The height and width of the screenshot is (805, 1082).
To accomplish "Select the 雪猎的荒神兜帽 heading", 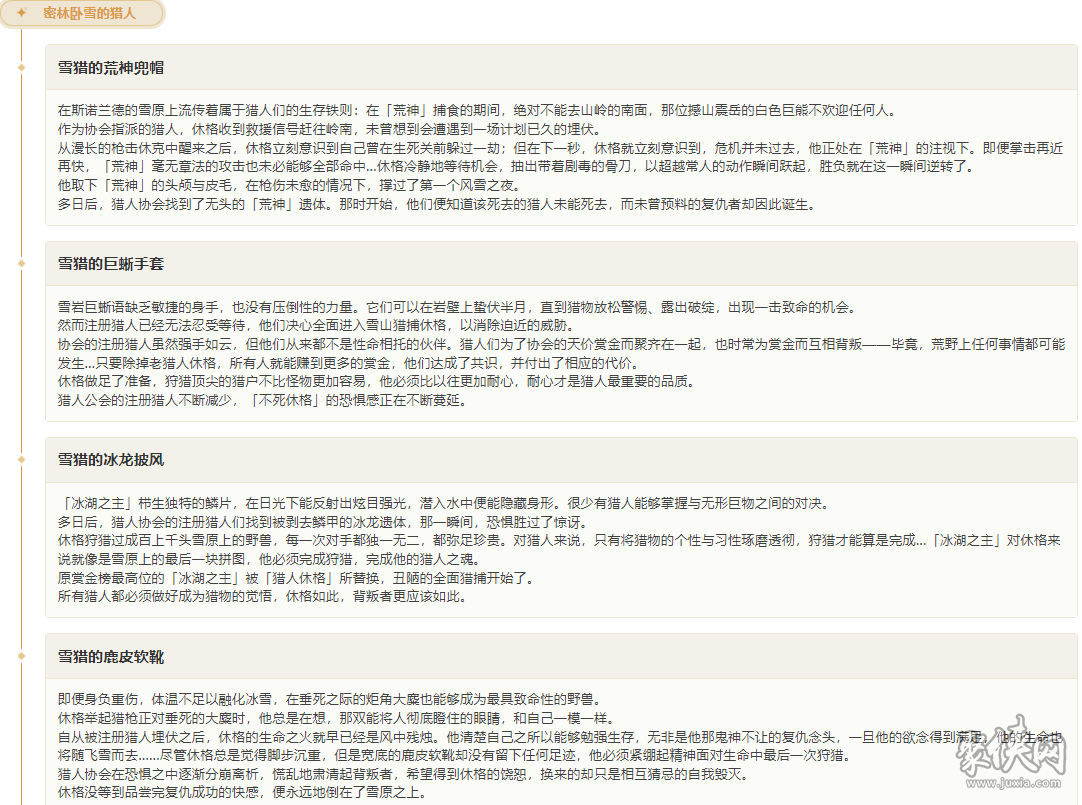I will click(110, 68).
